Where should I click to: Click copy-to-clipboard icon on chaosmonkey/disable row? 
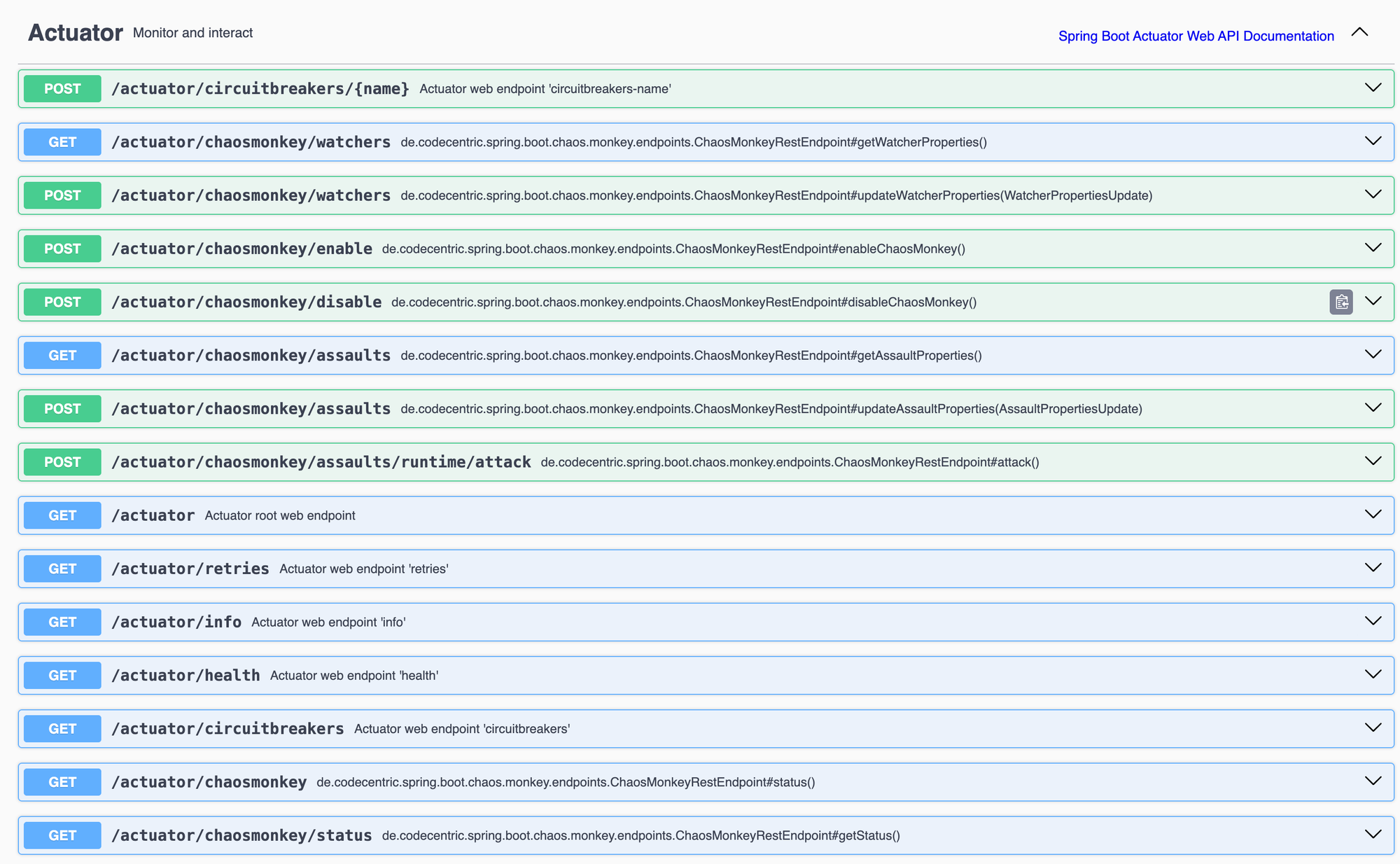1340,302
